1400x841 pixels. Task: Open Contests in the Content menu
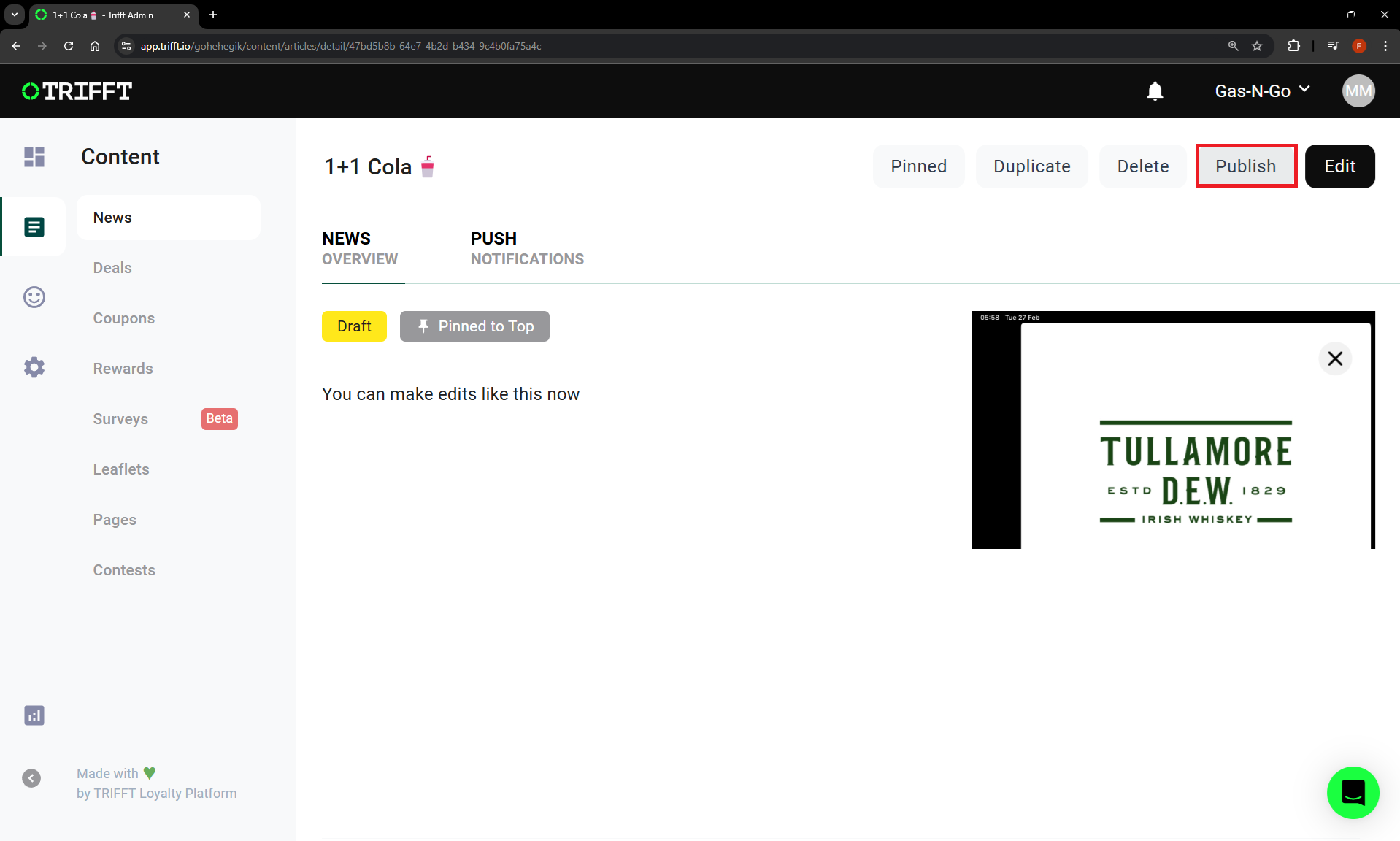tap(124, 570)
